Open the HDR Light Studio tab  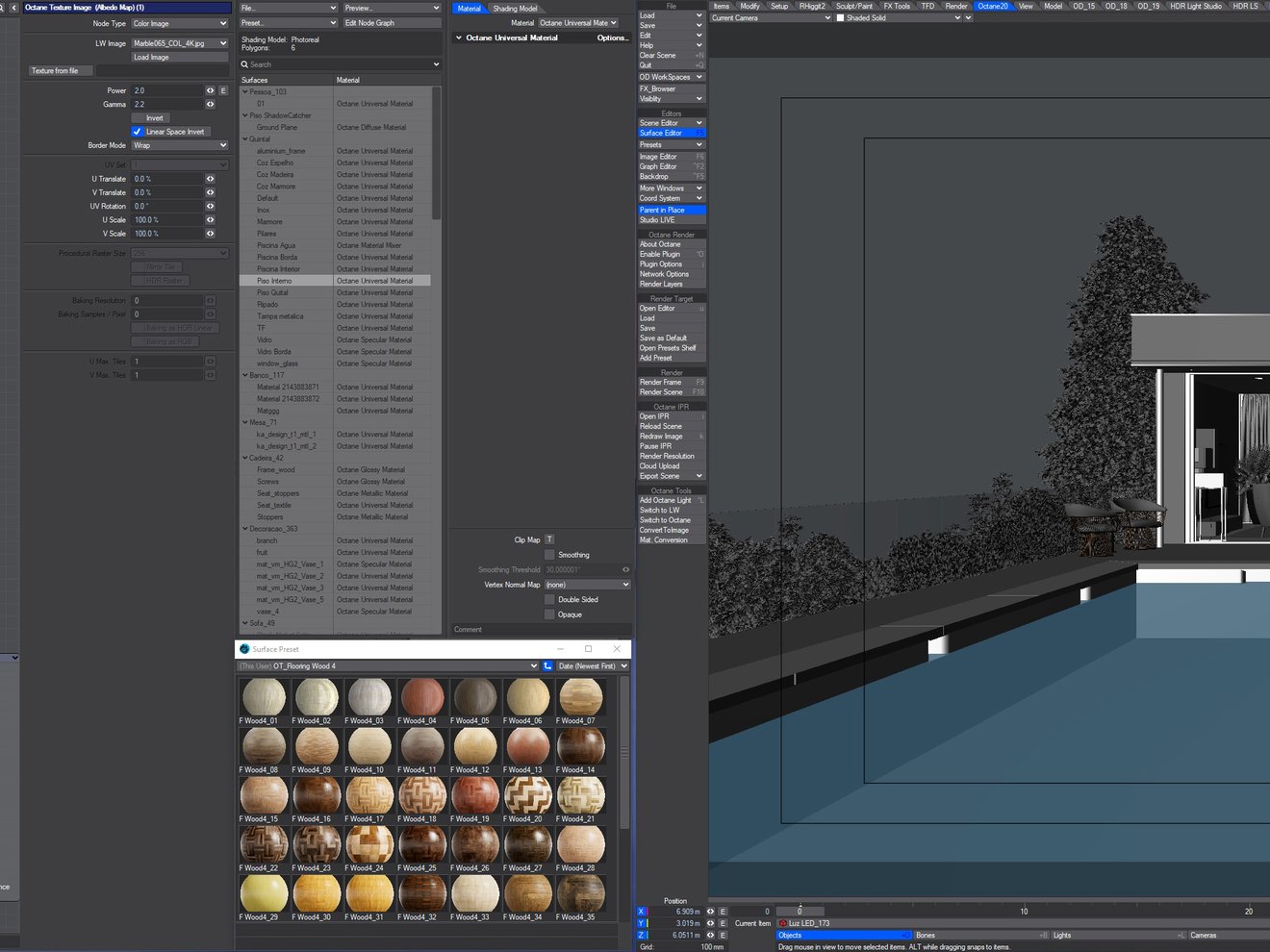1196,6
